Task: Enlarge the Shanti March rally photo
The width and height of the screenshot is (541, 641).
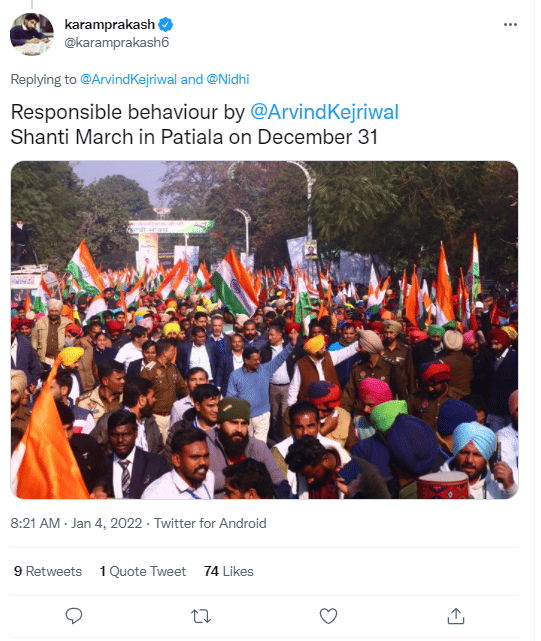Action: click(x=264, y=329)
